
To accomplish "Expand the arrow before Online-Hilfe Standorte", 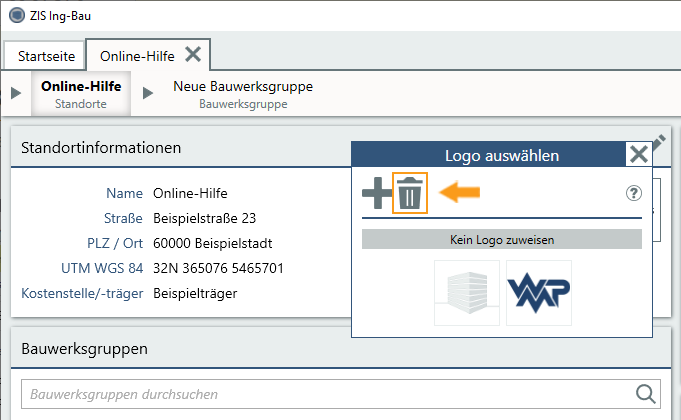I will coord(16,93).
